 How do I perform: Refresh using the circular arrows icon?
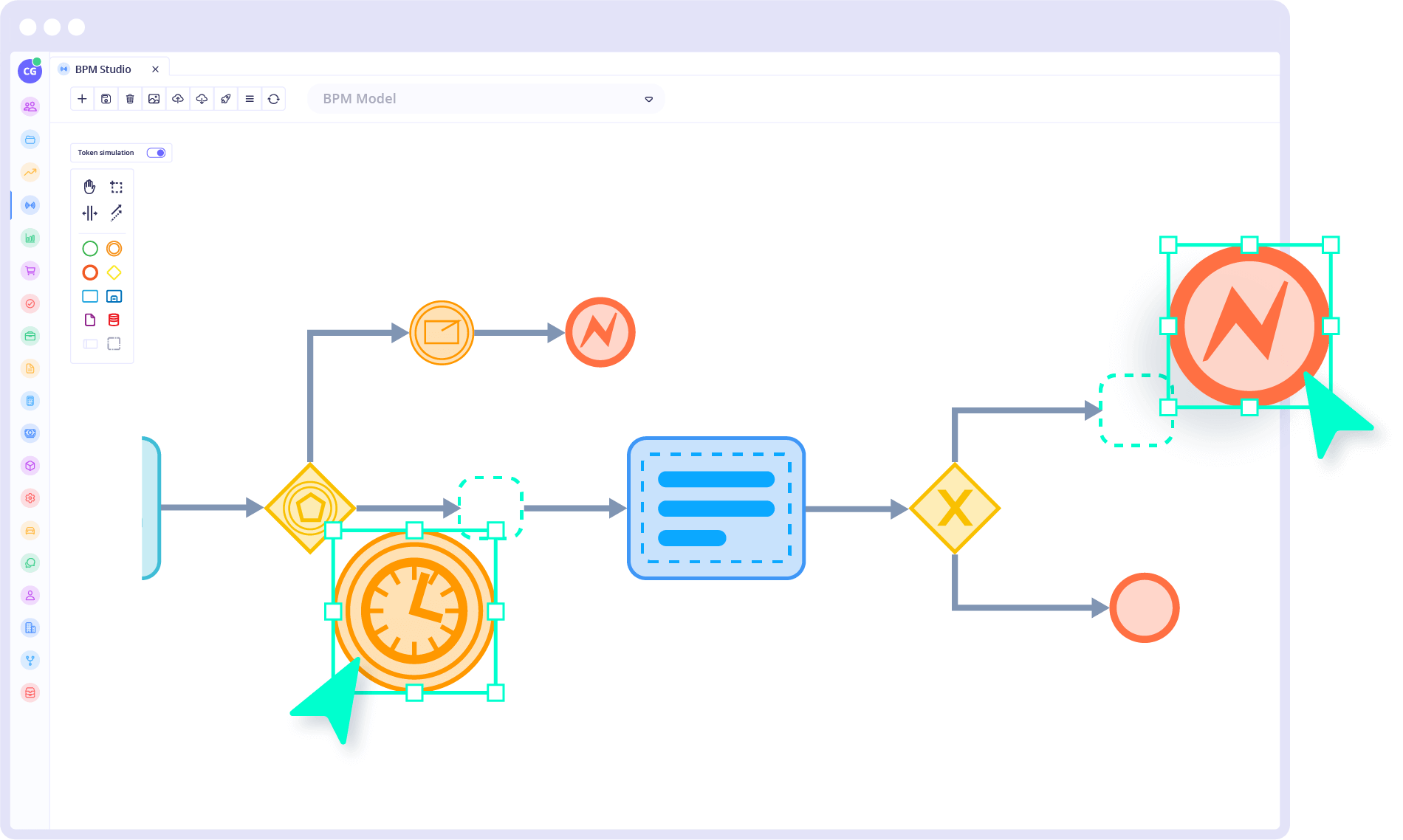pyautogui.click(x=274, y=99)
